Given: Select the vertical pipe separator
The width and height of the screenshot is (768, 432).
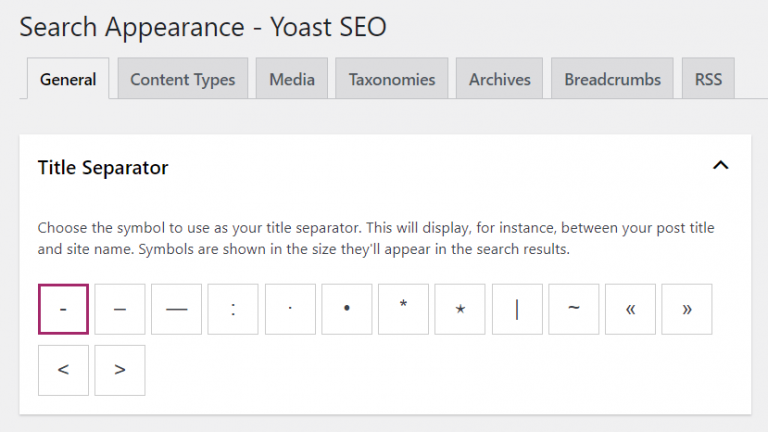Looking at the screenshot, I should [517, 309].
